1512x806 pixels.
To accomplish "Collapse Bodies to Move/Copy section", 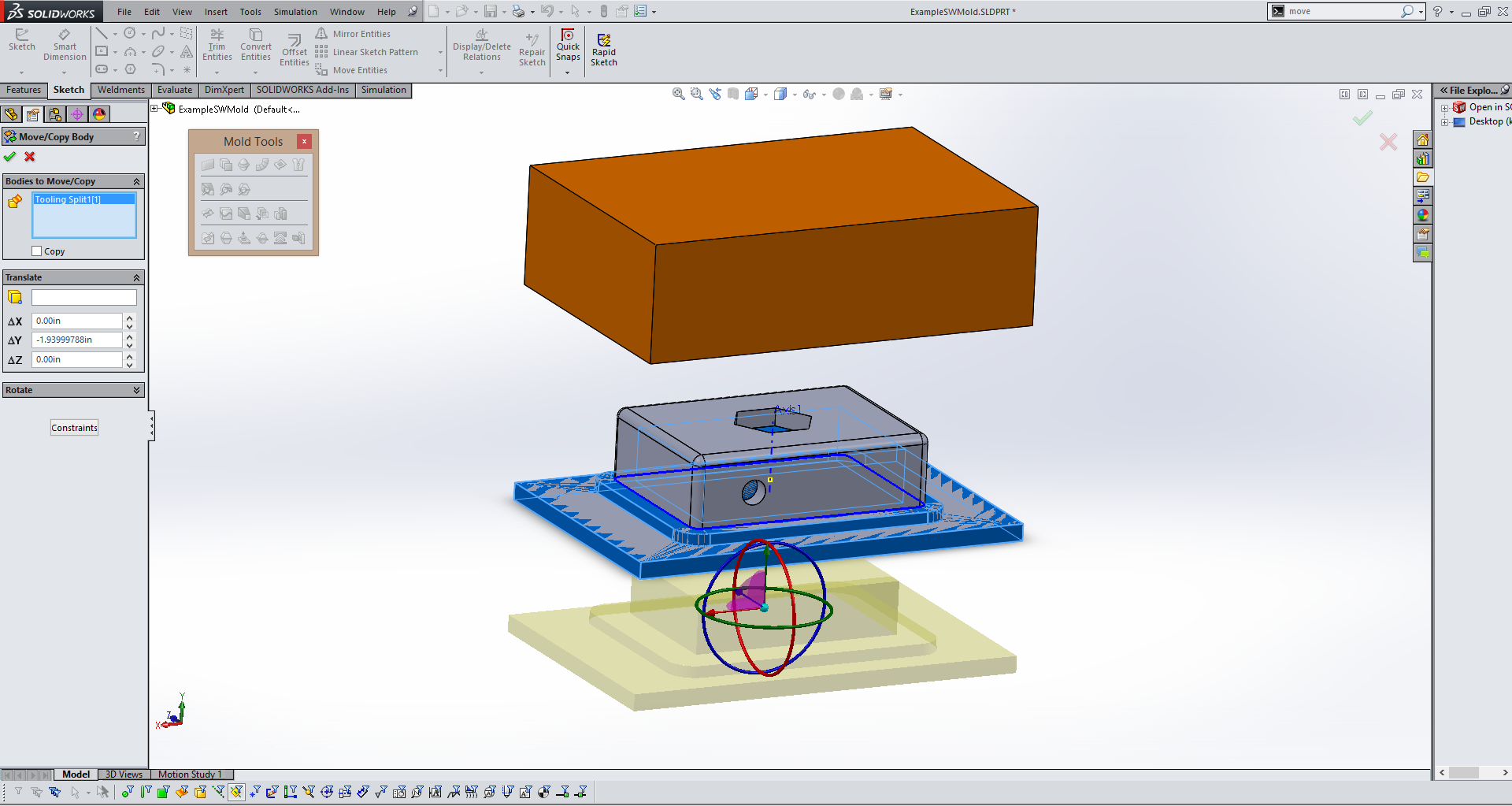I will pyautogui.click(x=136, y=181).
